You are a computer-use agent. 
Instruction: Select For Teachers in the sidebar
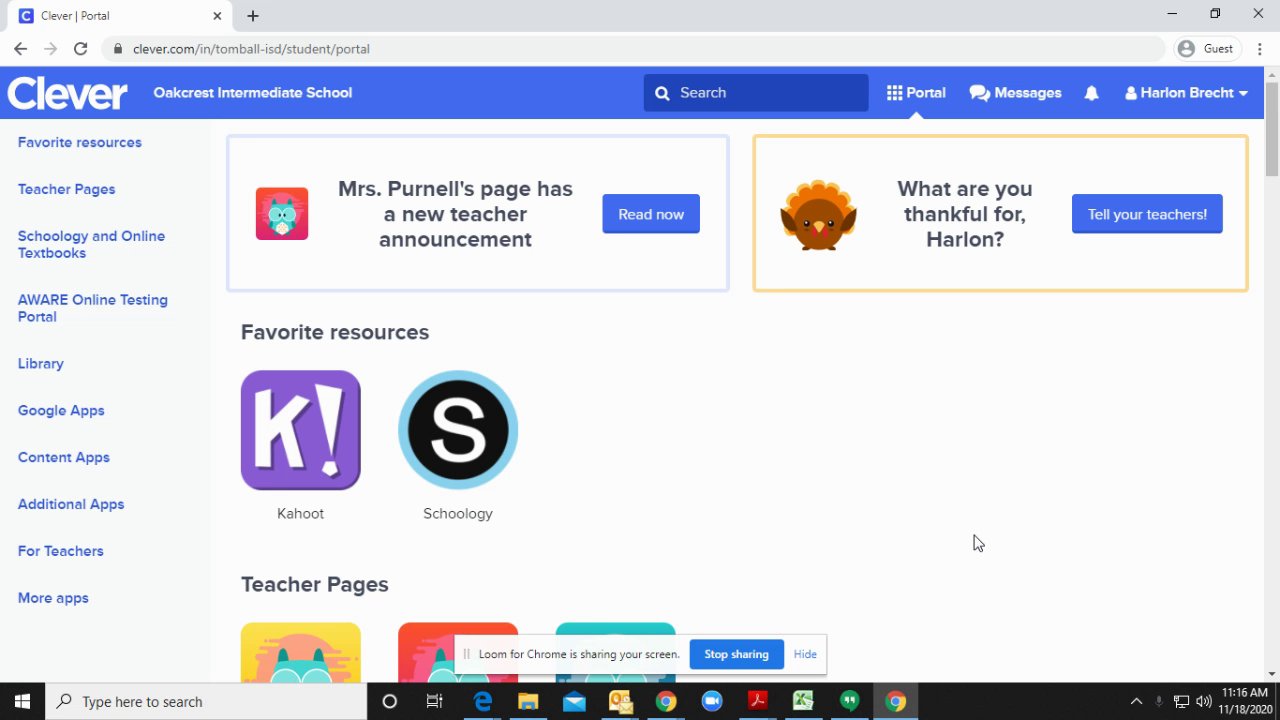click(60, 551)
